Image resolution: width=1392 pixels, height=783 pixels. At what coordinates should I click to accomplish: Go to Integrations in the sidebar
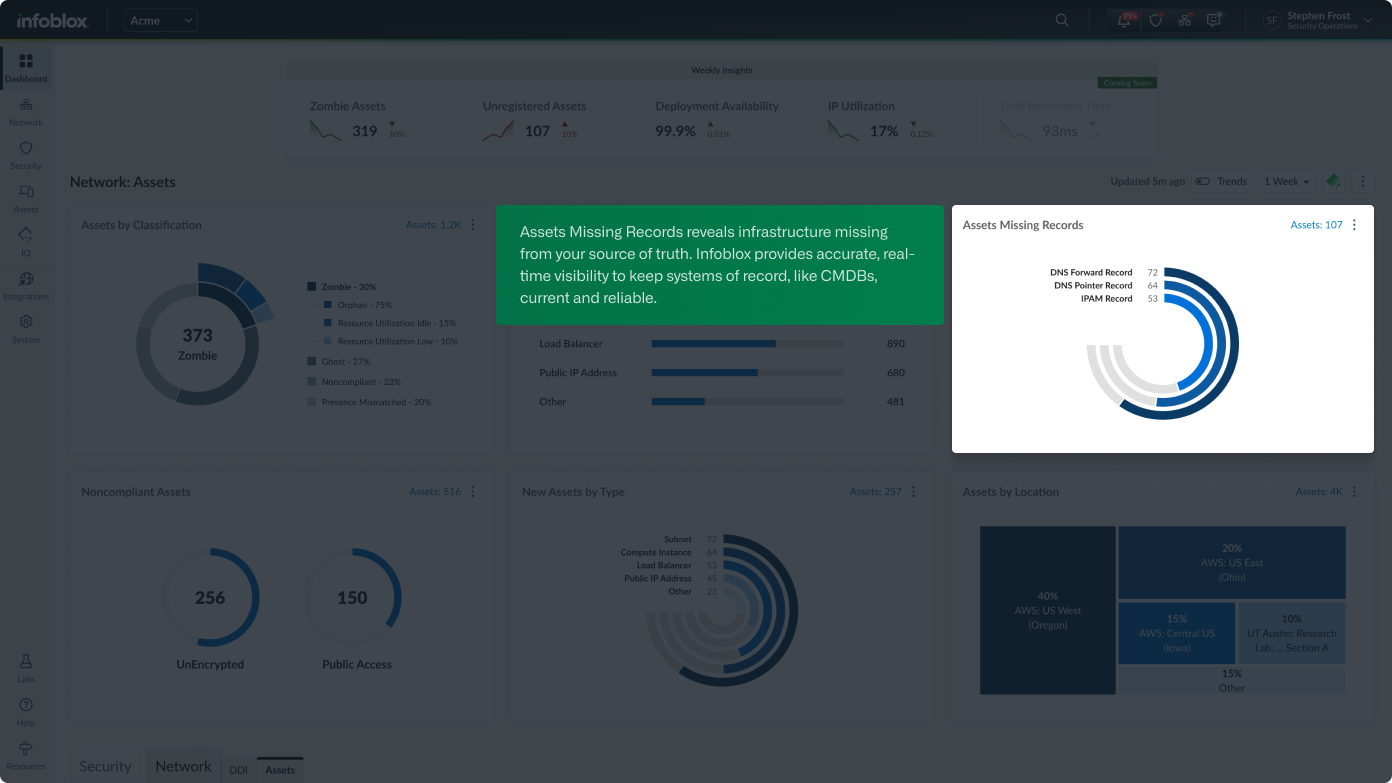pos(26,284)
